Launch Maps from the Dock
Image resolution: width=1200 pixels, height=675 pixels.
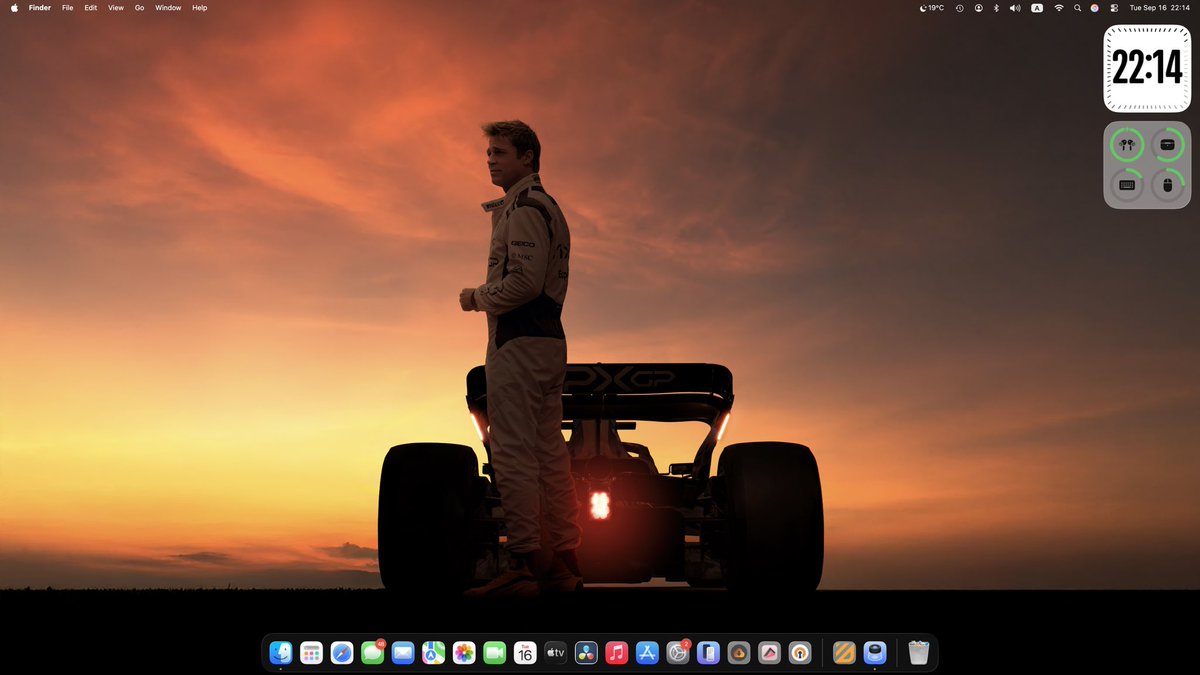point(433,653)
